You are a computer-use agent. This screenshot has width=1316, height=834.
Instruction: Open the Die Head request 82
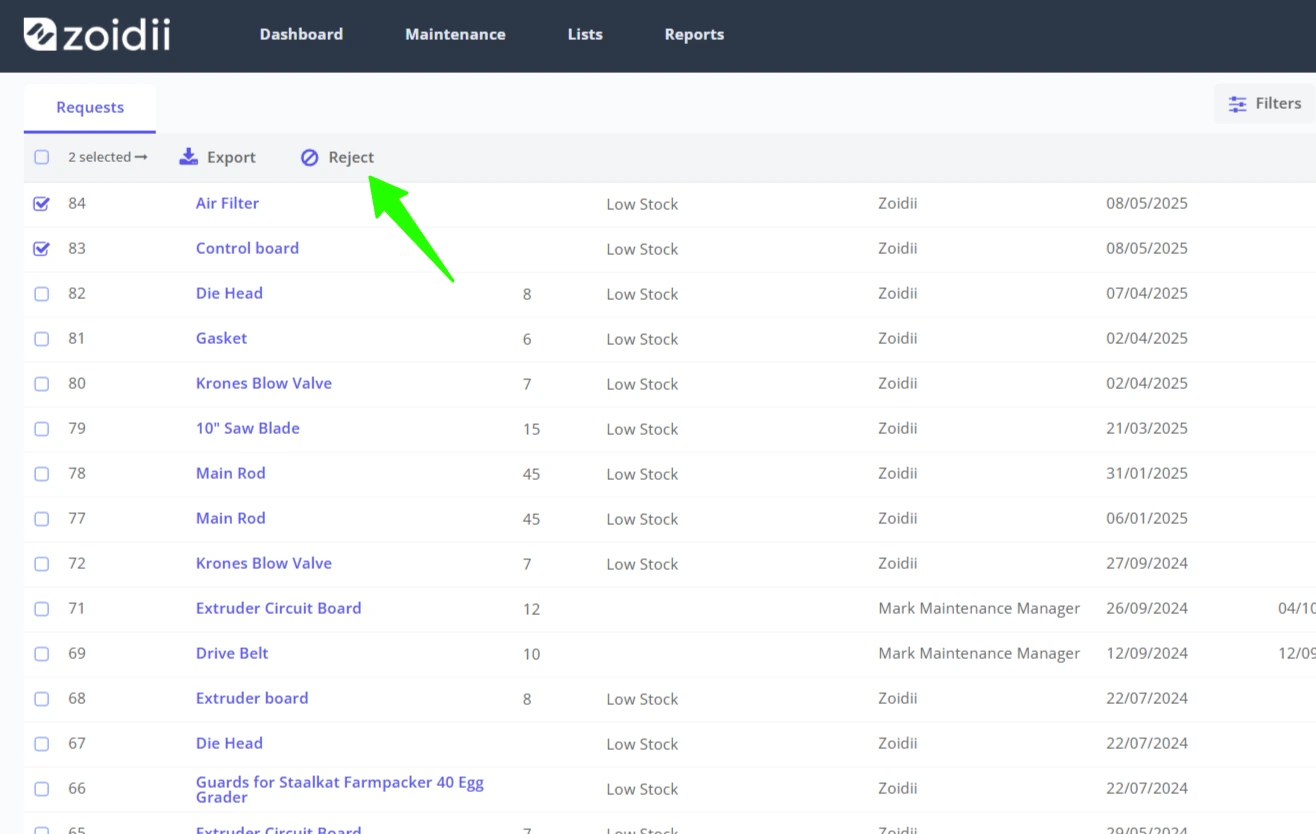click(x=229, y=293)
